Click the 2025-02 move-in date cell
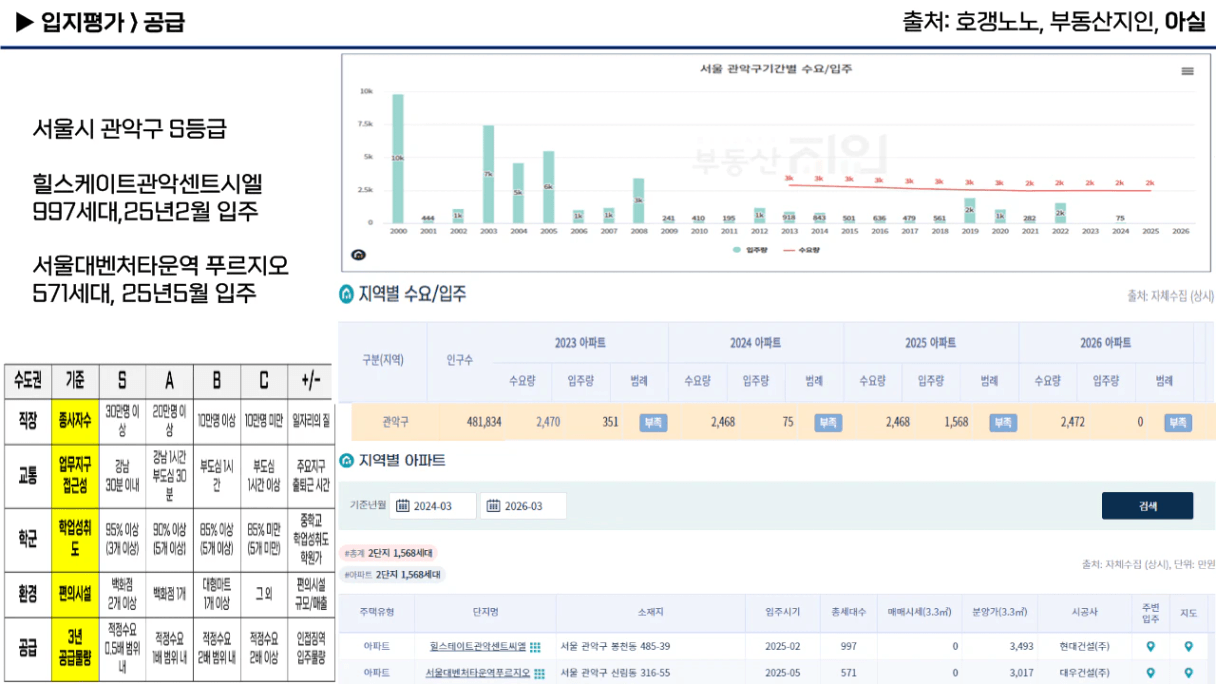Image resolution: width=1216 pixels, height=684 pixels. click(782, 646)
